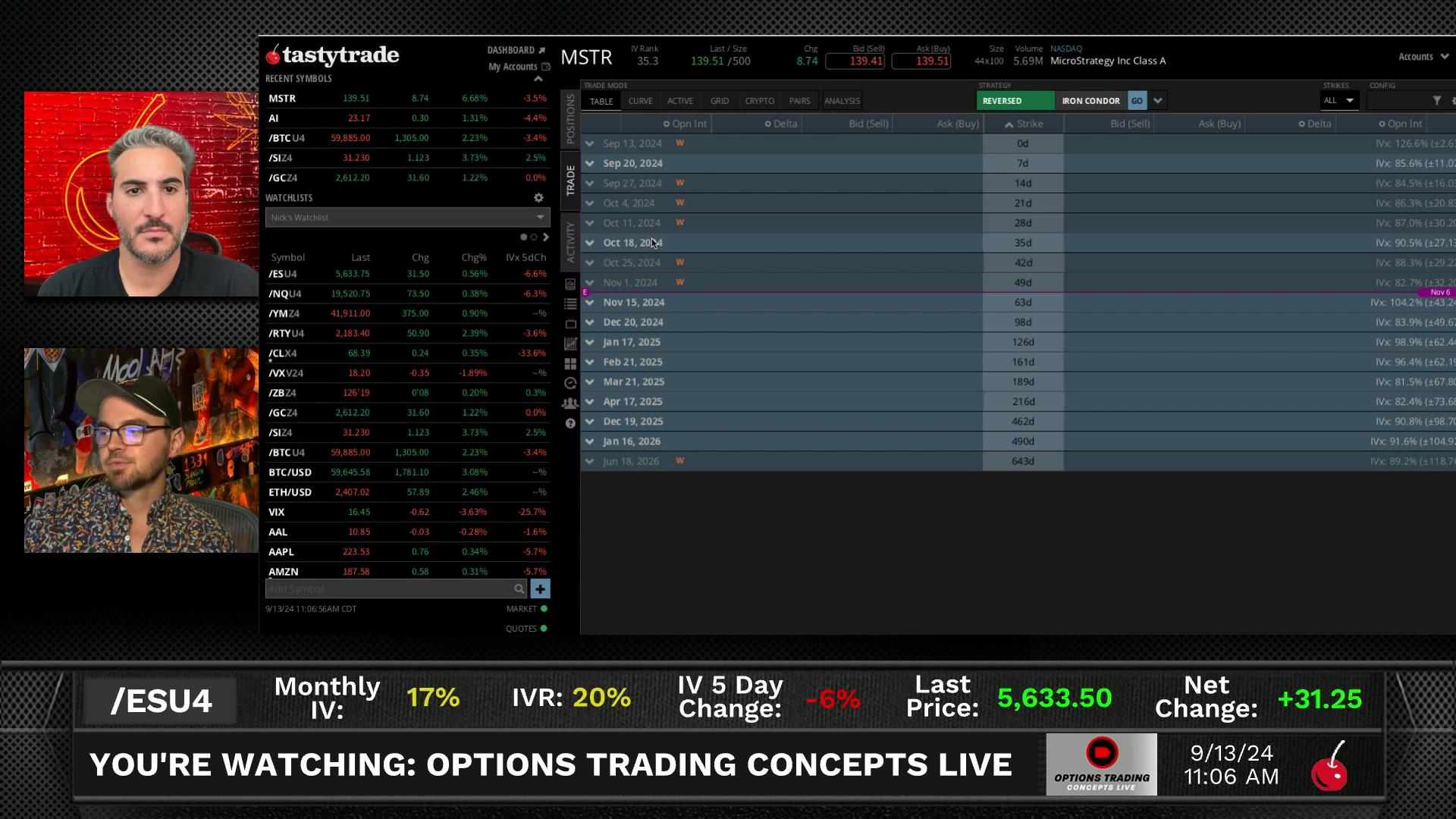Click the IRON CONDOR GO button
This screenshot has width=1456, height=819.
click(1136, 101)
